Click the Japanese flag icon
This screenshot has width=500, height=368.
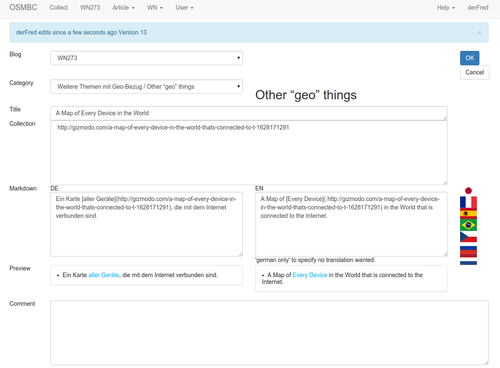pos(468,191)
